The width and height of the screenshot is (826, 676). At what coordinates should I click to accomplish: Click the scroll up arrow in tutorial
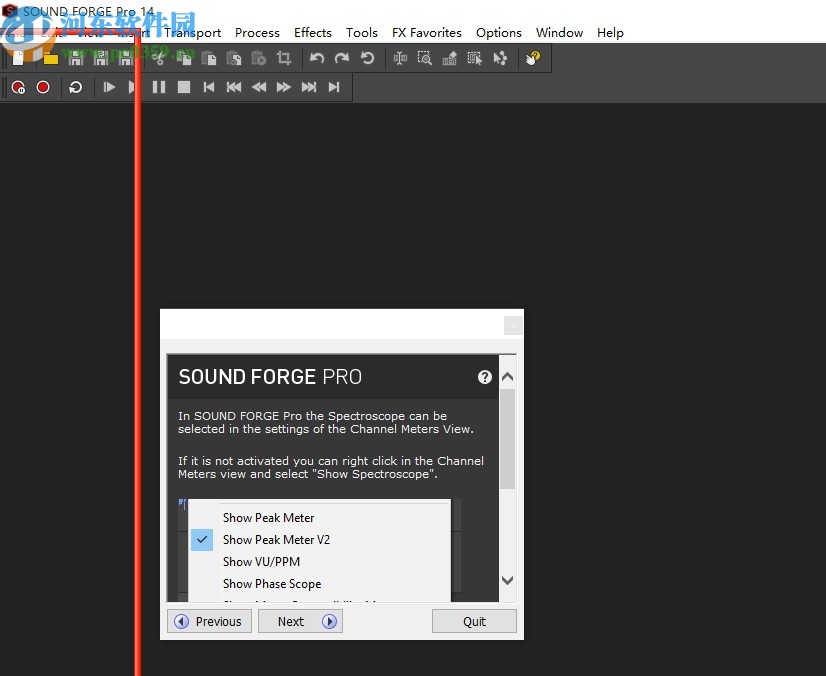pyautogui.click(x=507, y=377)
